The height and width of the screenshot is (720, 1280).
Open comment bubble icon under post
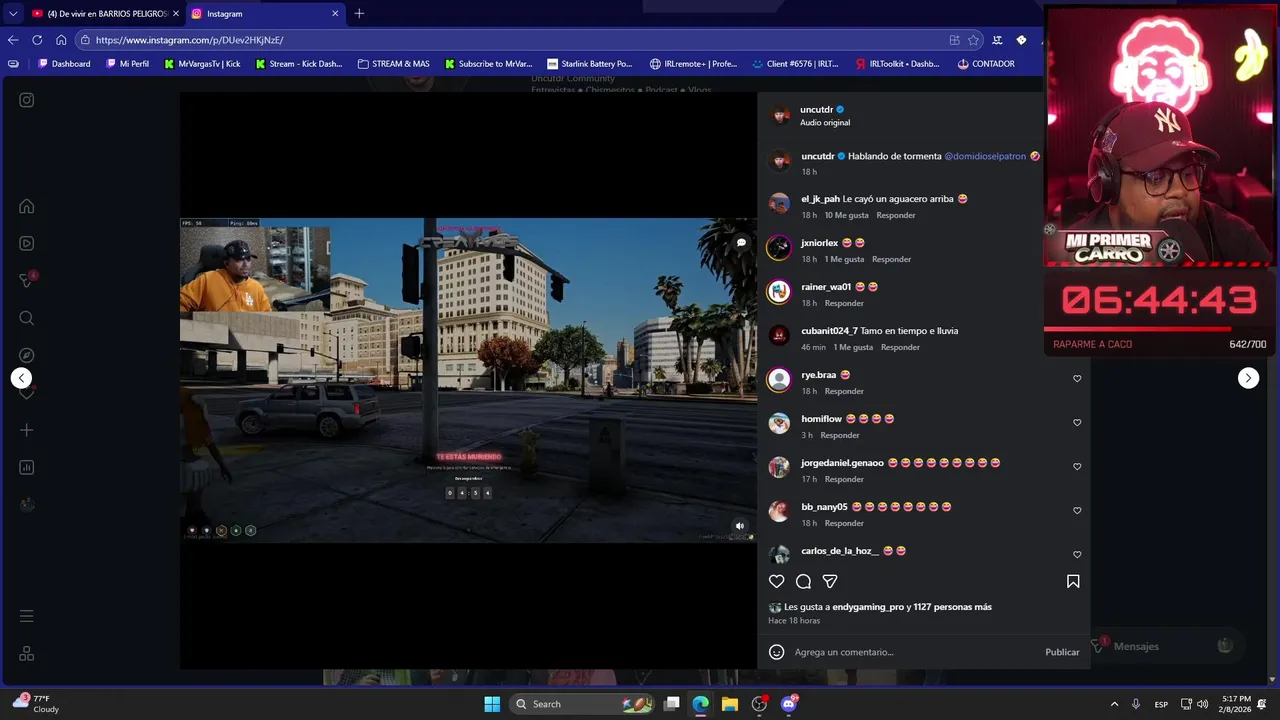click(x=803, y=581)
